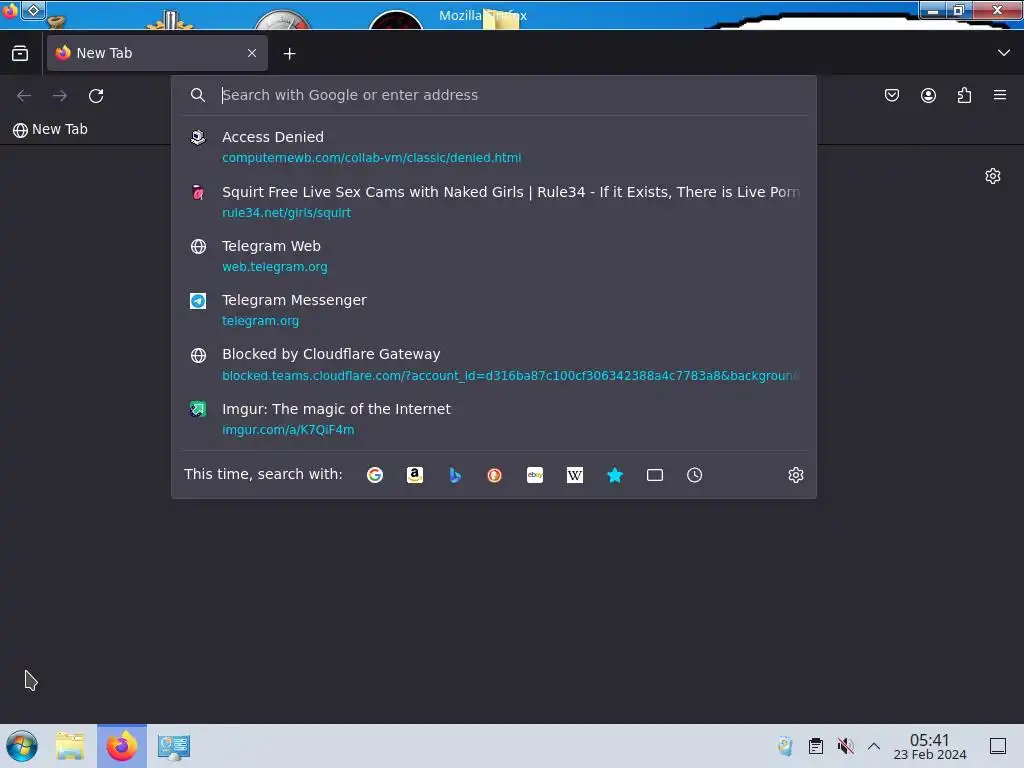Open search settings gear in dropdown
This screenshot has width=1024, height=768.
[x=795, y=475]
